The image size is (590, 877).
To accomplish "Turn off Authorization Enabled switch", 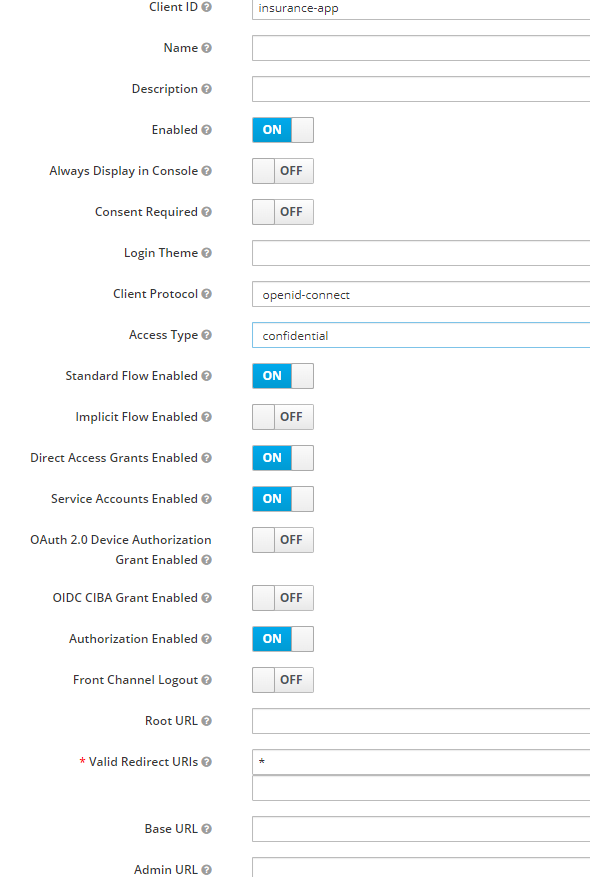I will 283,639.
